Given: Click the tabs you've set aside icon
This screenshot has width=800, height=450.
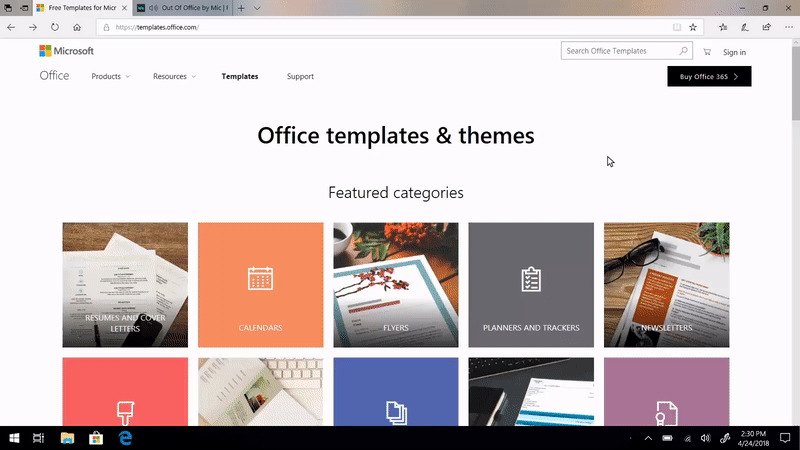Looking at the screenshot, I should coord(8,8).
